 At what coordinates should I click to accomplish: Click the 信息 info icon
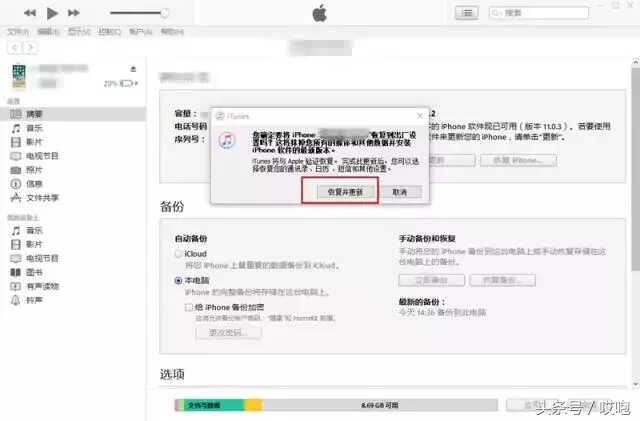pyautogui.click(x=16, y=184)
